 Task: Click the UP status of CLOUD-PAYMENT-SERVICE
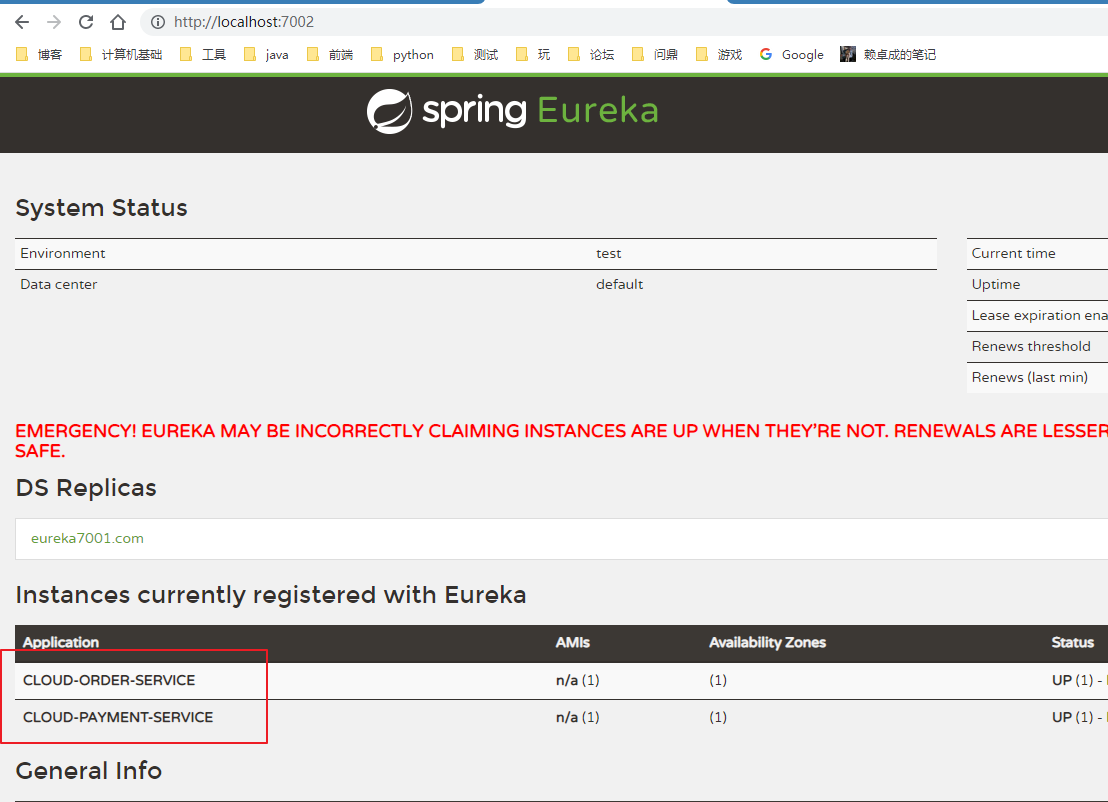1061,717
